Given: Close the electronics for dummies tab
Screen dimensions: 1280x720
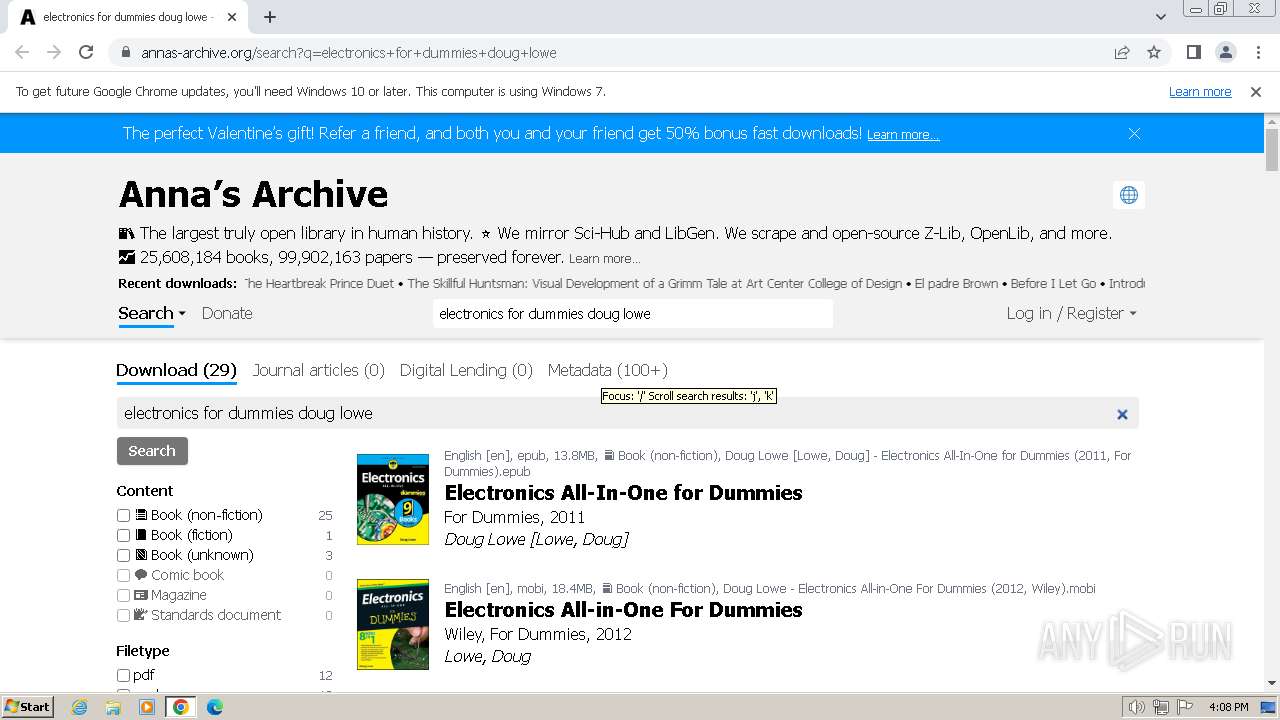Looking at the screenshot, I should (x=232, y=17).
